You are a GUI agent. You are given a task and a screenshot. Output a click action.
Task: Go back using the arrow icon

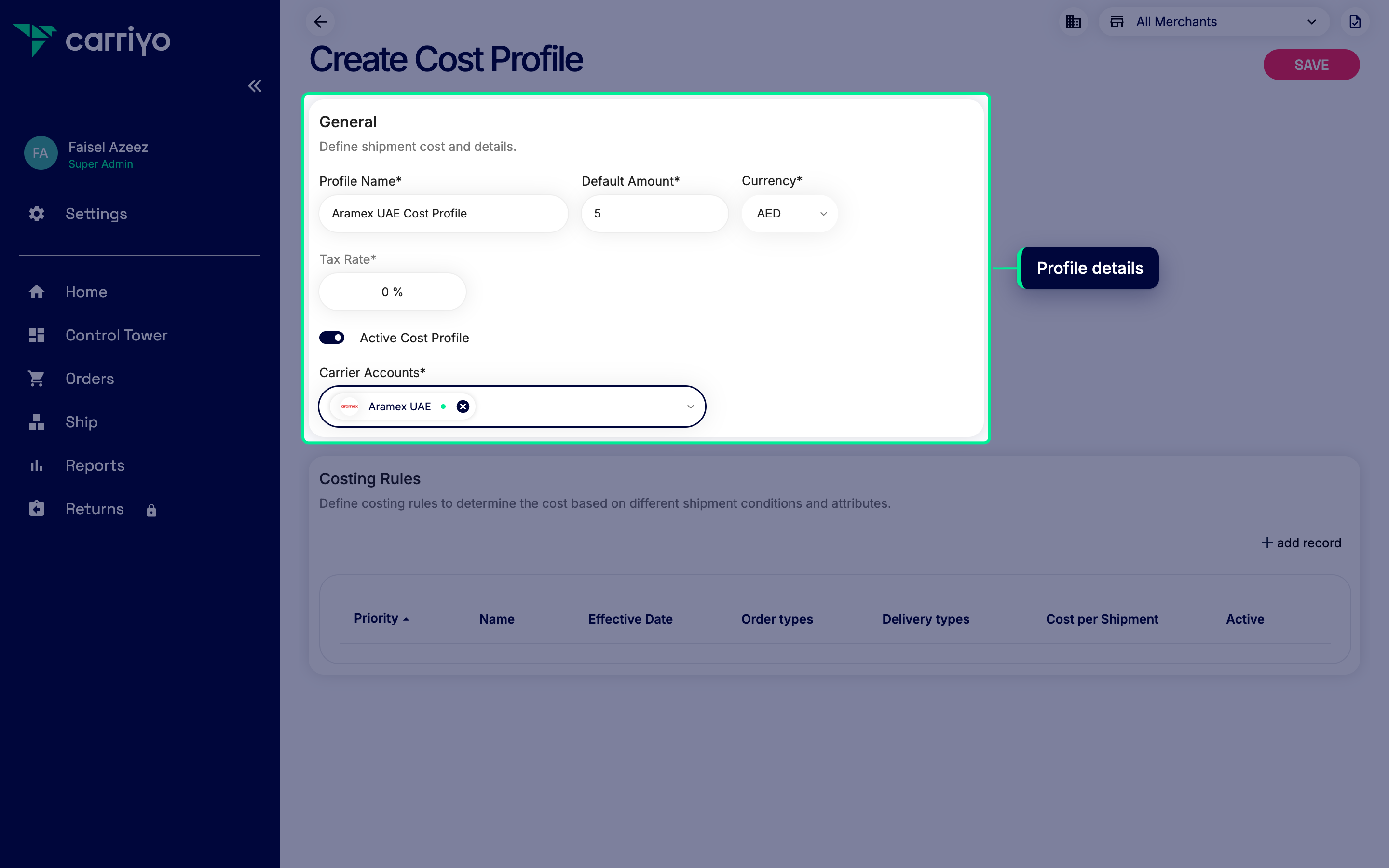point(320,22)
